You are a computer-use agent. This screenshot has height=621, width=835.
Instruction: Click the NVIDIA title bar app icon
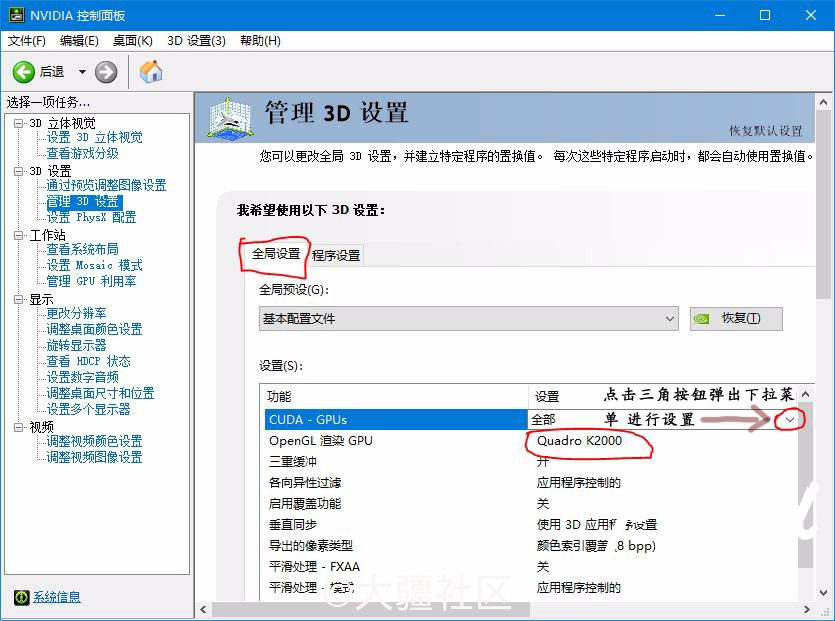pyautogui.click(x=17, y=15)
